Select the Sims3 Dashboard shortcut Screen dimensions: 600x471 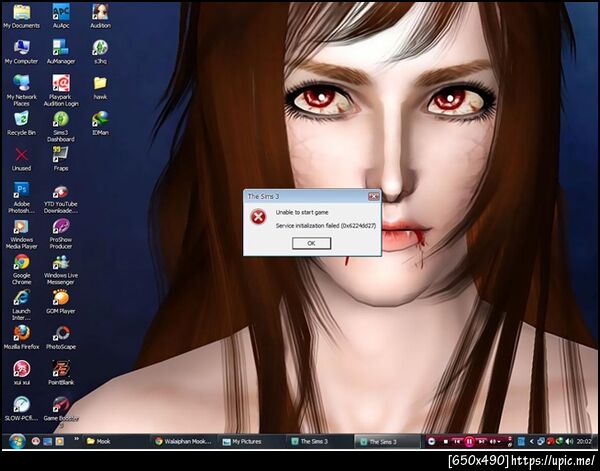61,126
